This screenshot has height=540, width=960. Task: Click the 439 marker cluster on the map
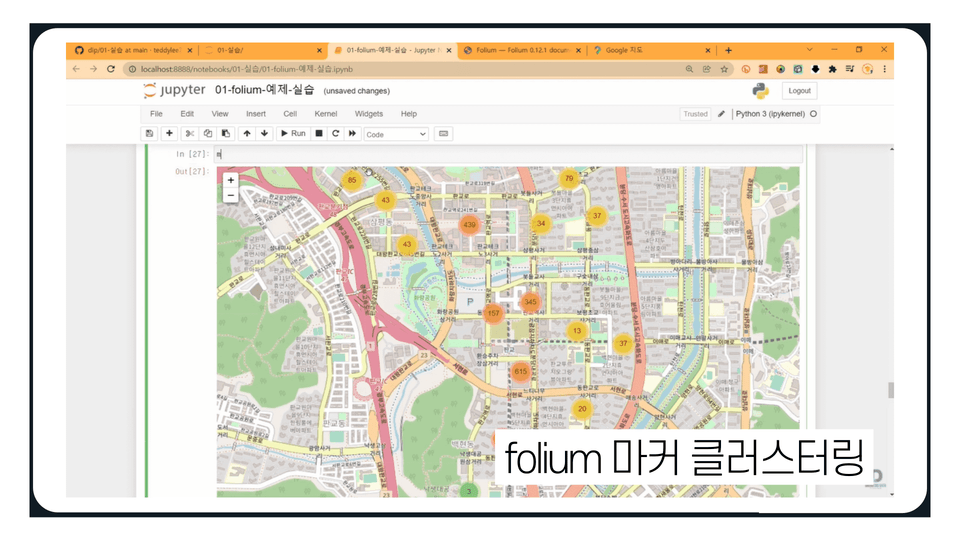tap(470, 225)
